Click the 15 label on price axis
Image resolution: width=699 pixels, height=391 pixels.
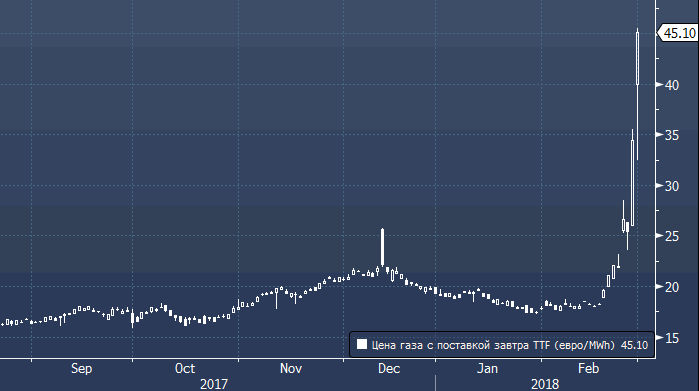(x=672, y=338)
